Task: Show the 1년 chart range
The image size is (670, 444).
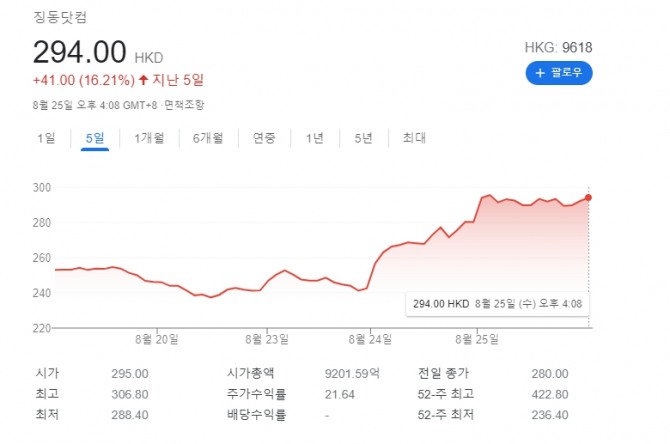Action: click(x=314, y=138)
